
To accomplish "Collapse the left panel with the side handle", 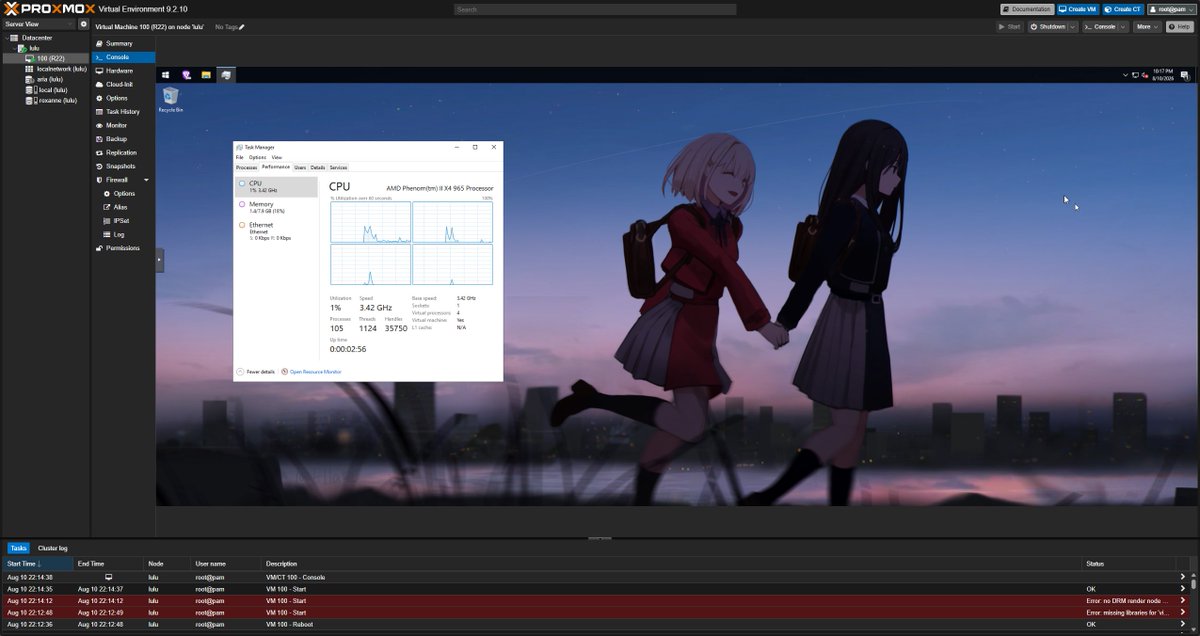I will tap(158, 258).
